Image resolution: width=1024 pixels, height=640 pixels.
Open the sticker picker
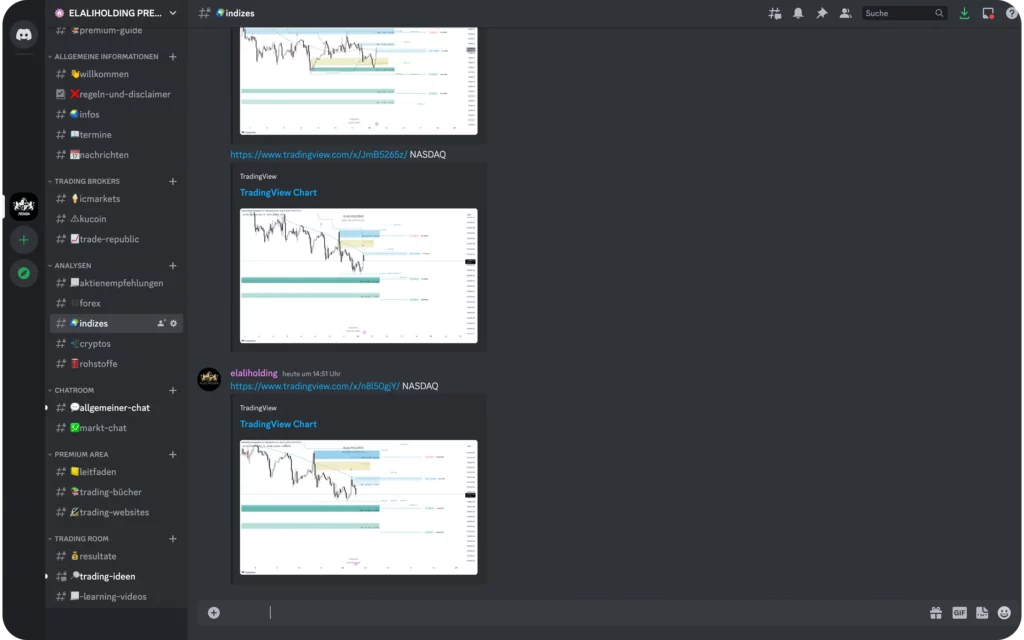(982, 613)
